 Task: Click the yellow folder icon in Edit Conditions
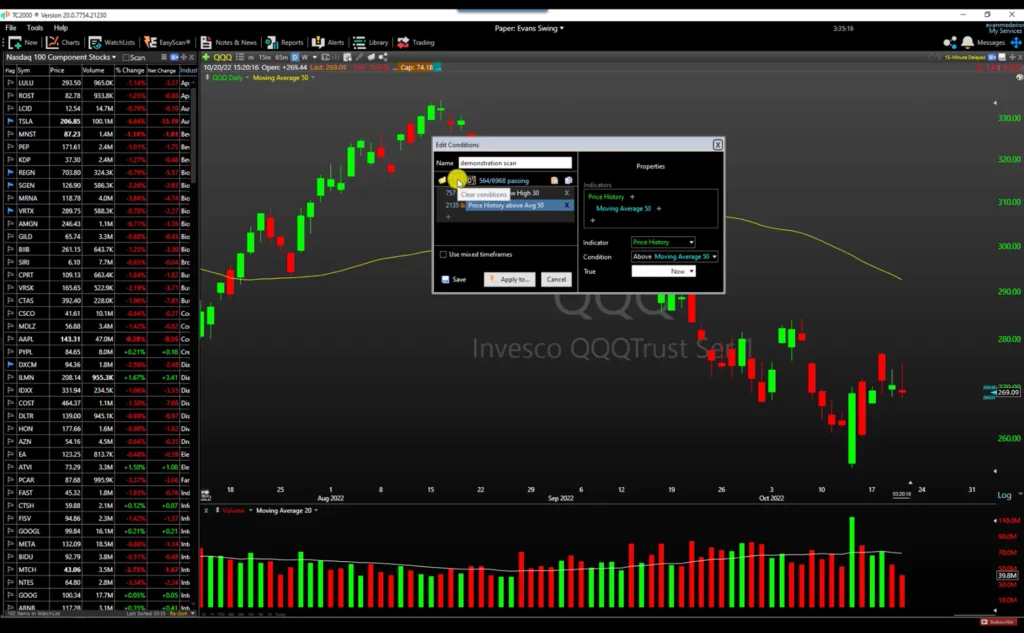tap(440, 180)
